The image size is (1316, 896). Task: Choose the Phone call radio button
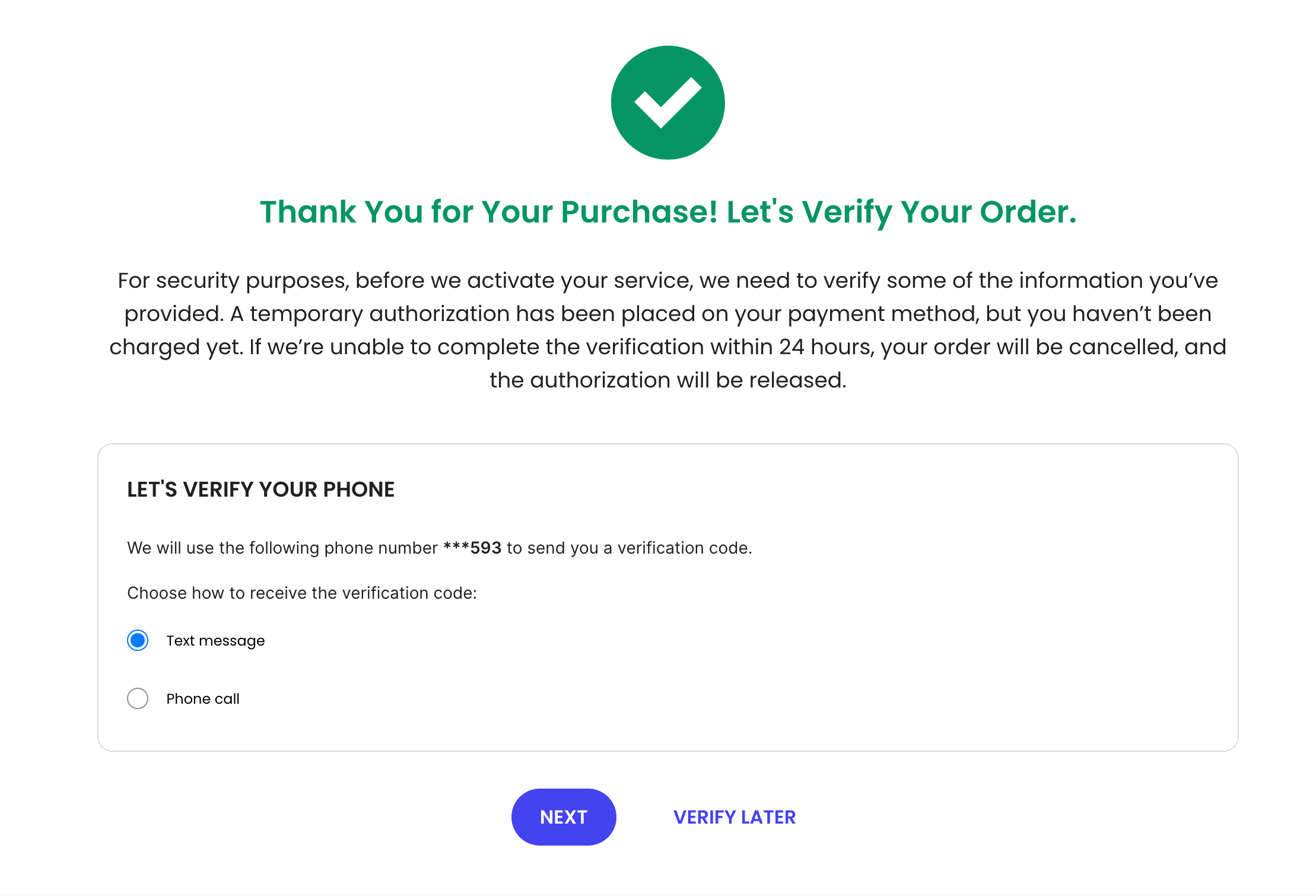(x=138, y=698)
